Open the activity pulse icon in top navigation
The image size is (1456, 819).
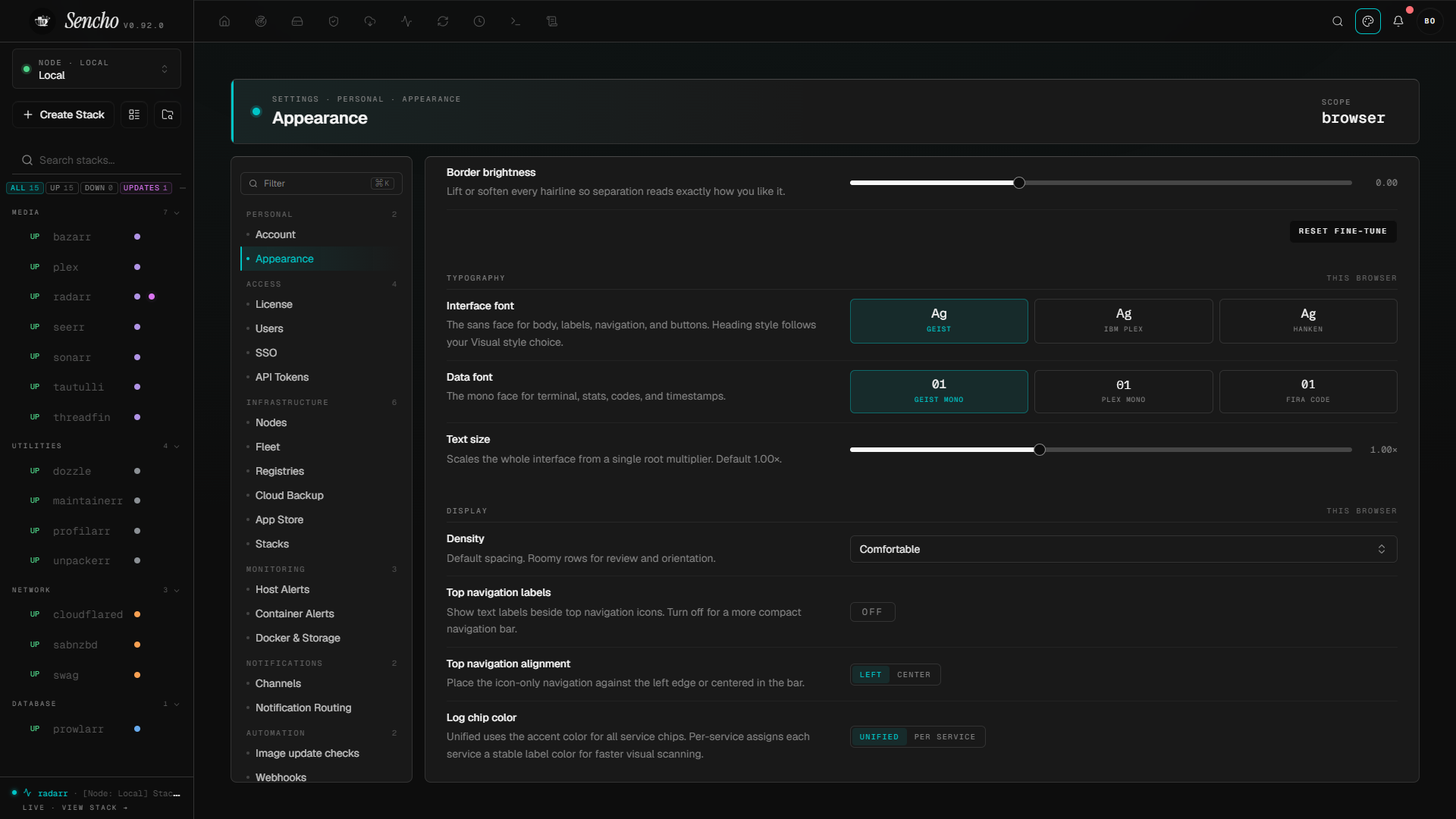[x=406, y=21]
